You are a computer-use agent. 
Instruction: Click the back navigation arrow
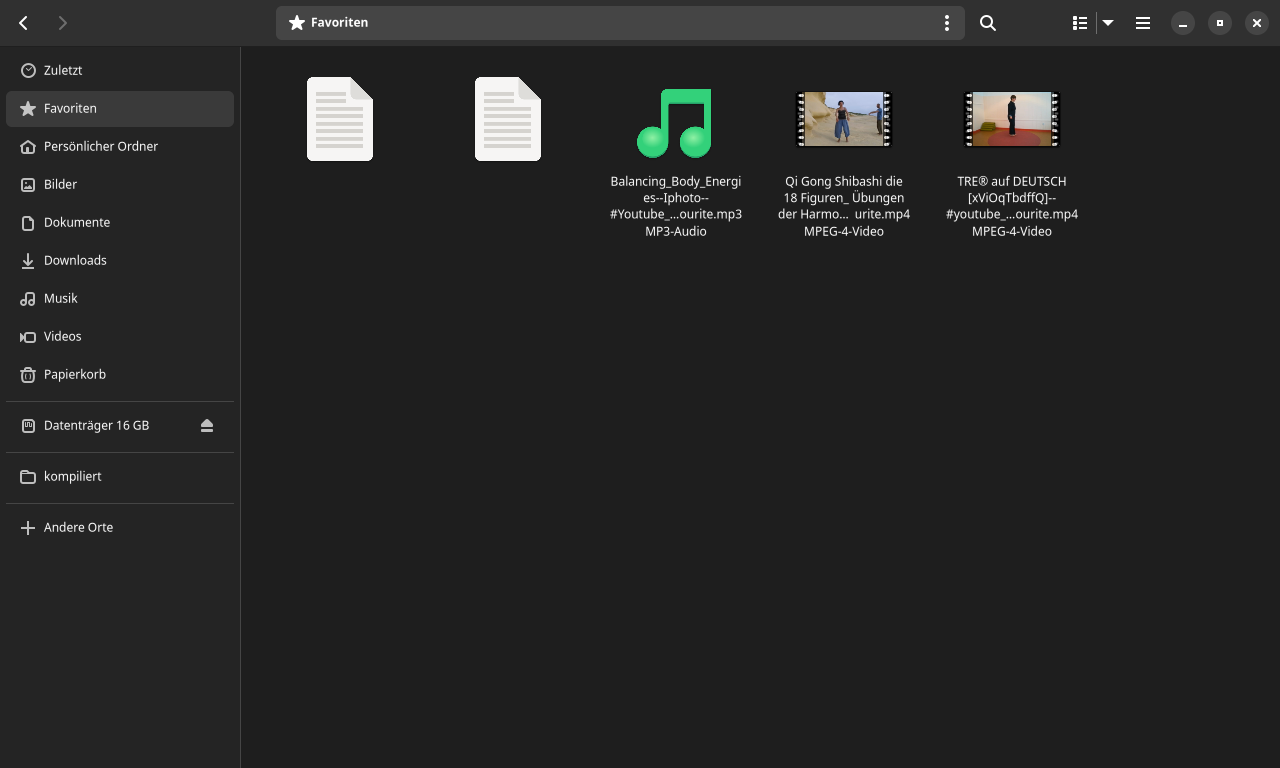[x=24, y=23]
